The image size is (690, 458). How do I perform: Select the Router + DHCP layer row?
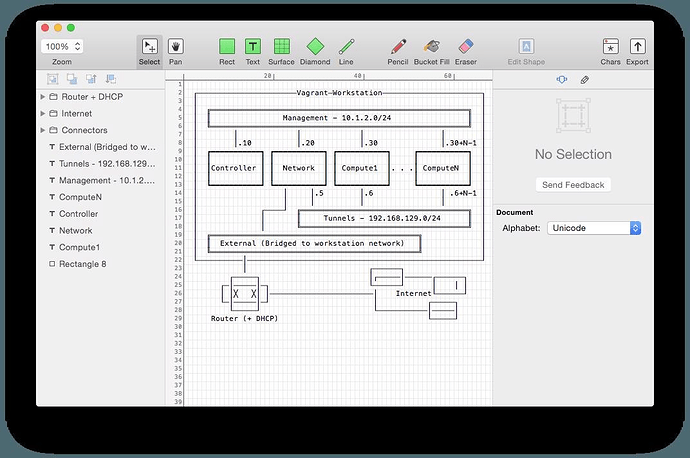pyautogui.click(x=101, y=96)
